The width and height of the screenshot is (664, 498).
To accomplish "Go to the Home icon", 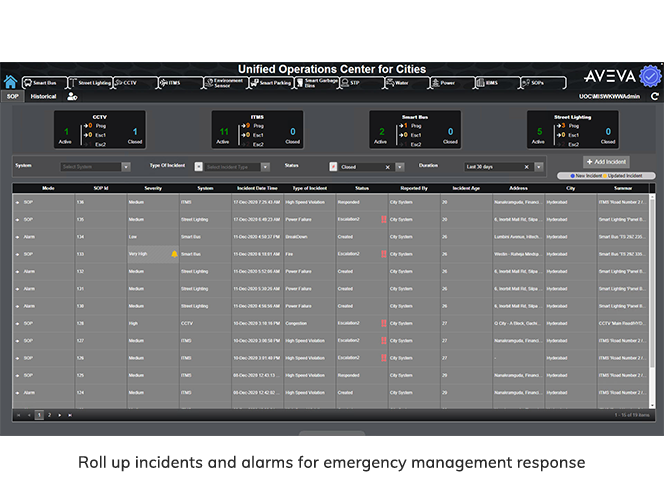I will pos(10,82).
